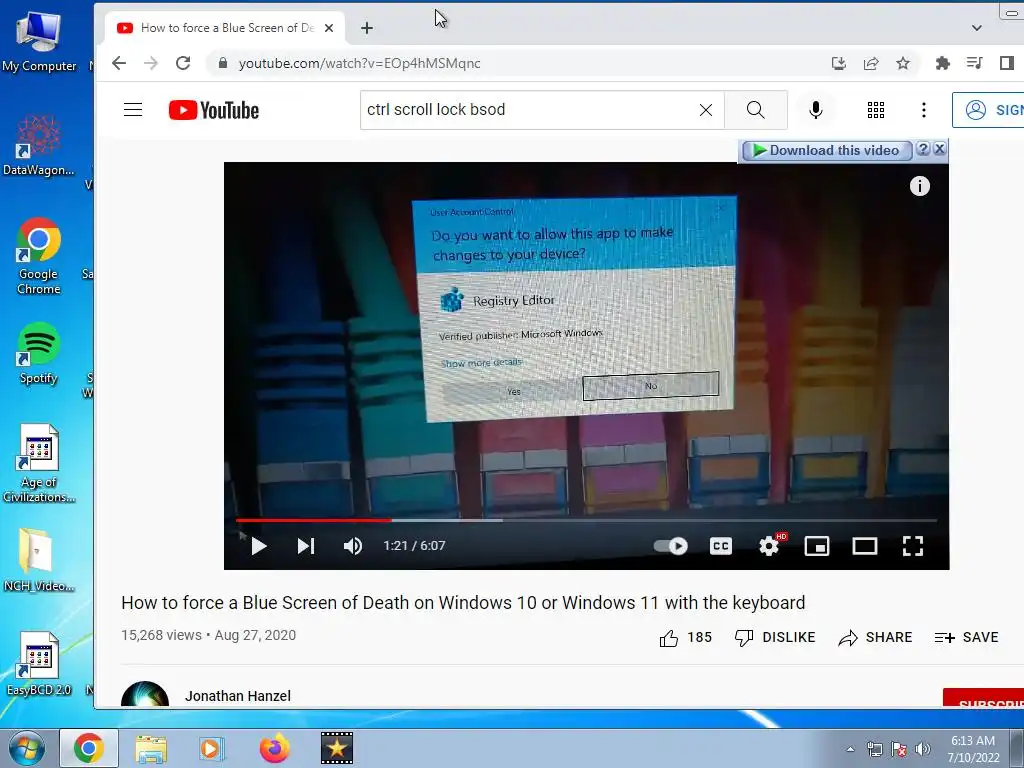This screenshot has width=1024, height=768.
Task: Skip to the next video
Action: [x=306, y=546]
